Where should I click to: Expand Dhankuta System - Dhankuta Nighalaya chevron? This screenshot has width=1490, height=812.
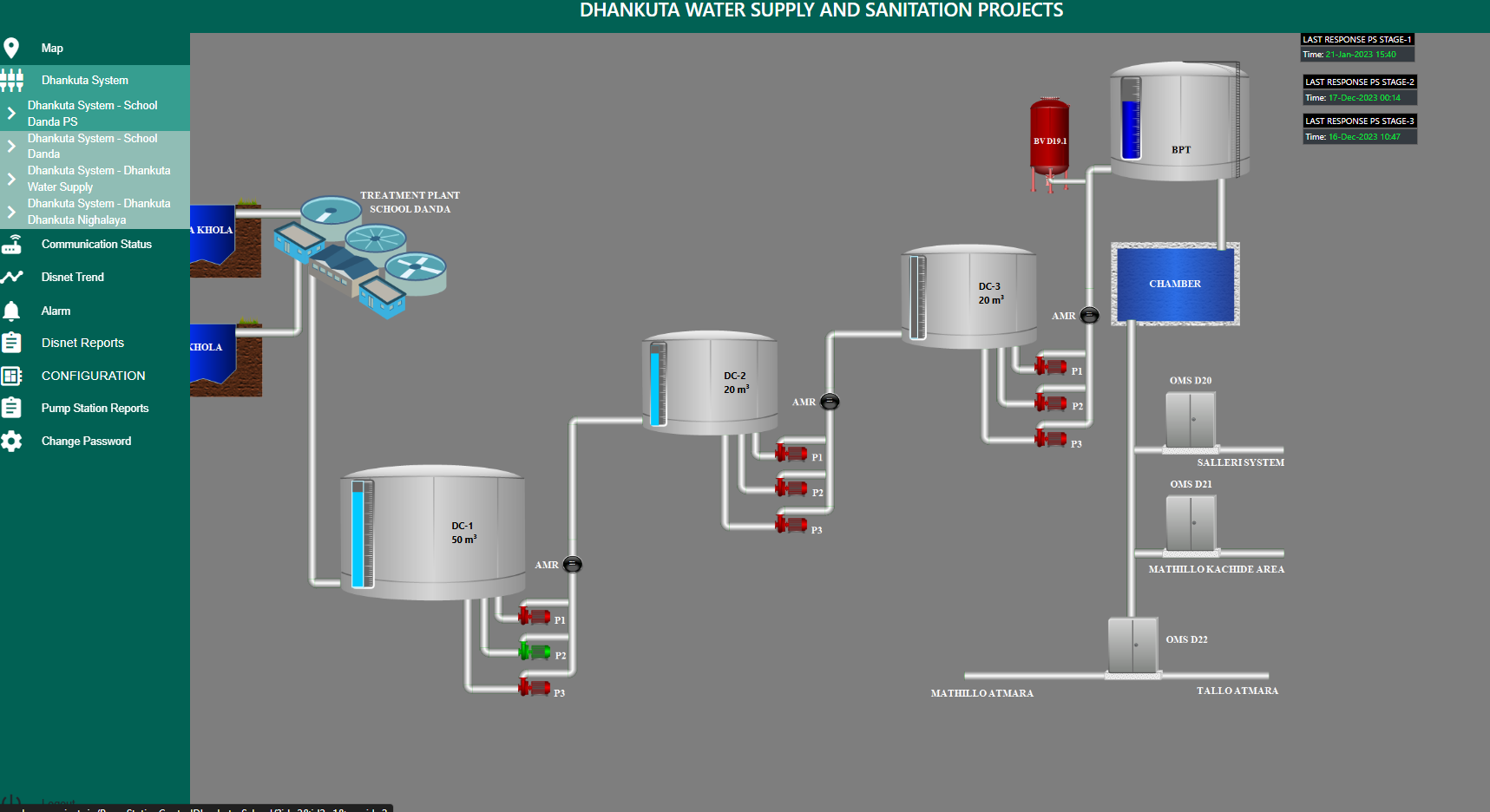tap(11, 212)
